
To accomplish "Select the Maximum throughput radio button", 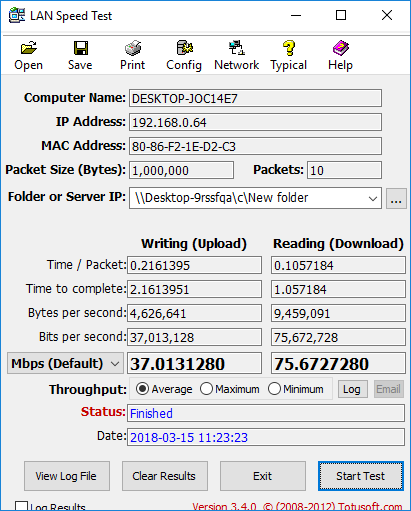I will point(206,389).
